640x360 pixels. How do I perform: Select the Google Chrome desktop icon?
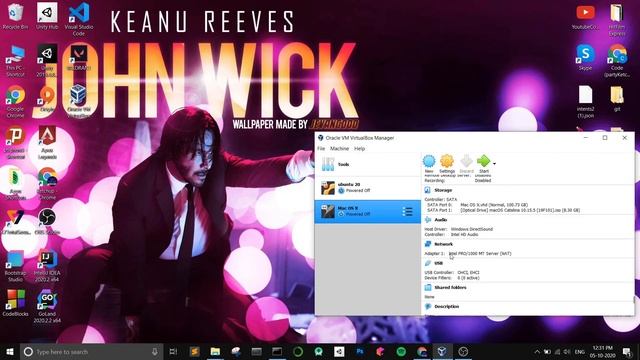16,102
